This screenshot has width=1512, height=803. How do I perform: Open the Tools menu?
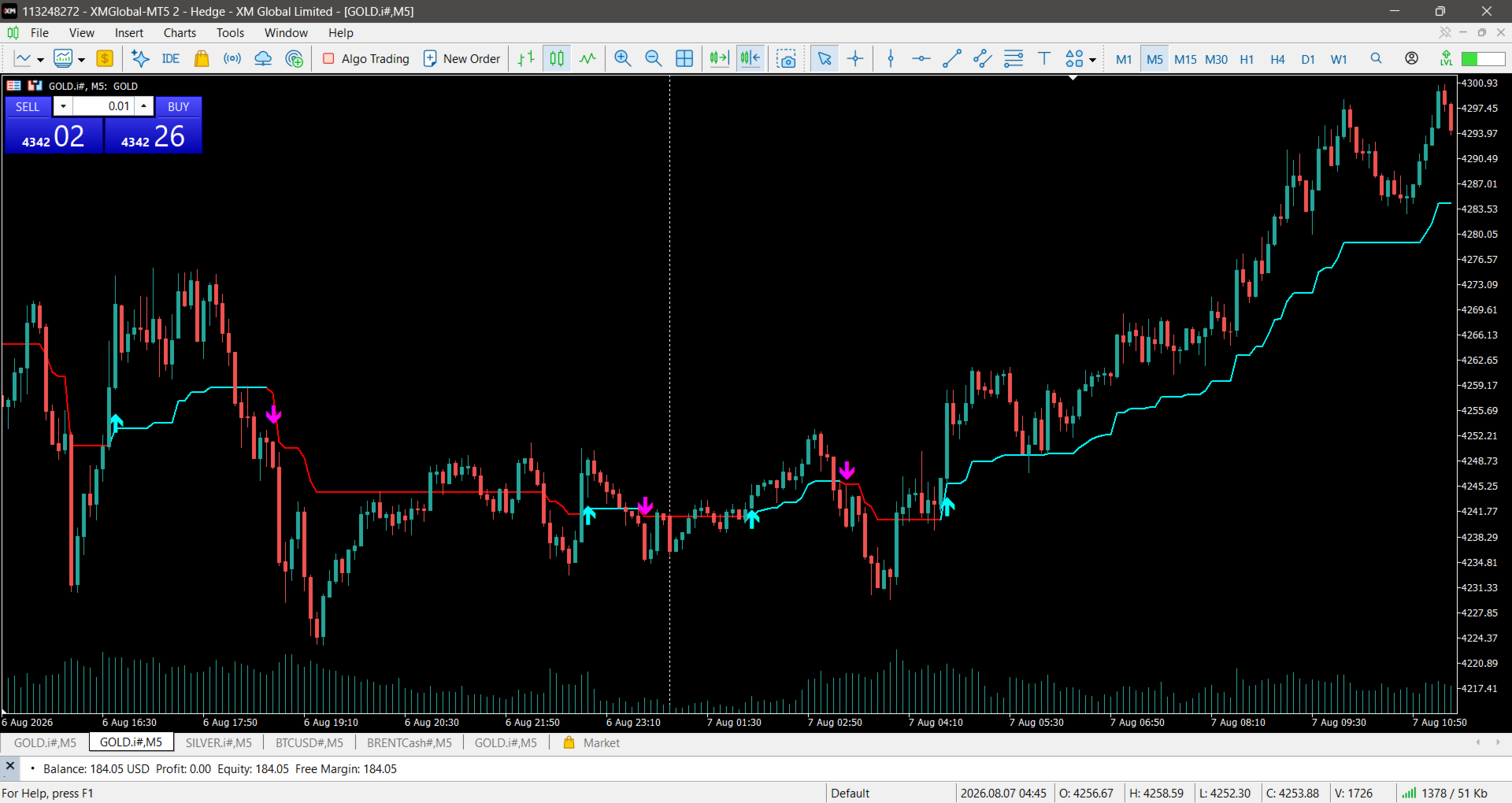click(230, 32)
